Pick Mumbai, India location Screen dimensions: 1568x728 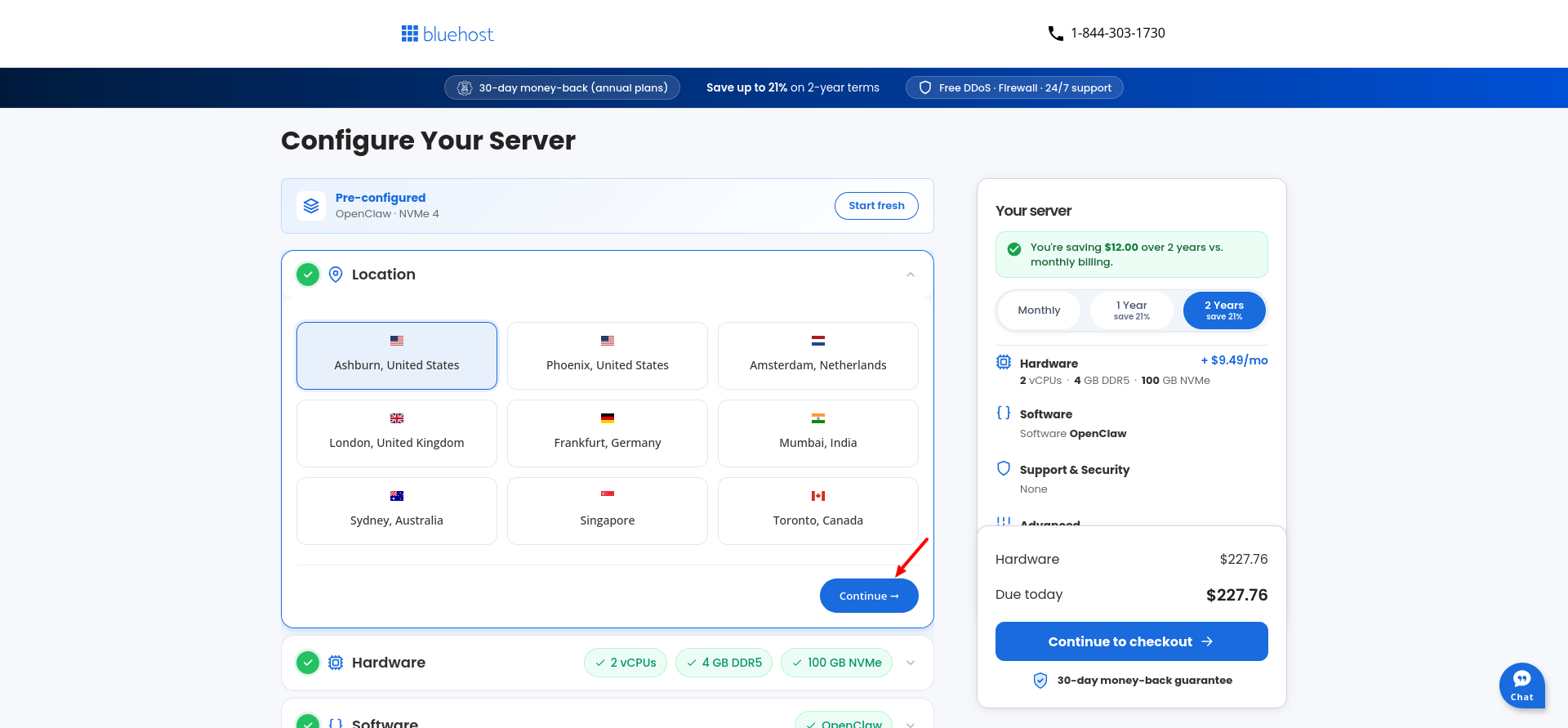818,433
